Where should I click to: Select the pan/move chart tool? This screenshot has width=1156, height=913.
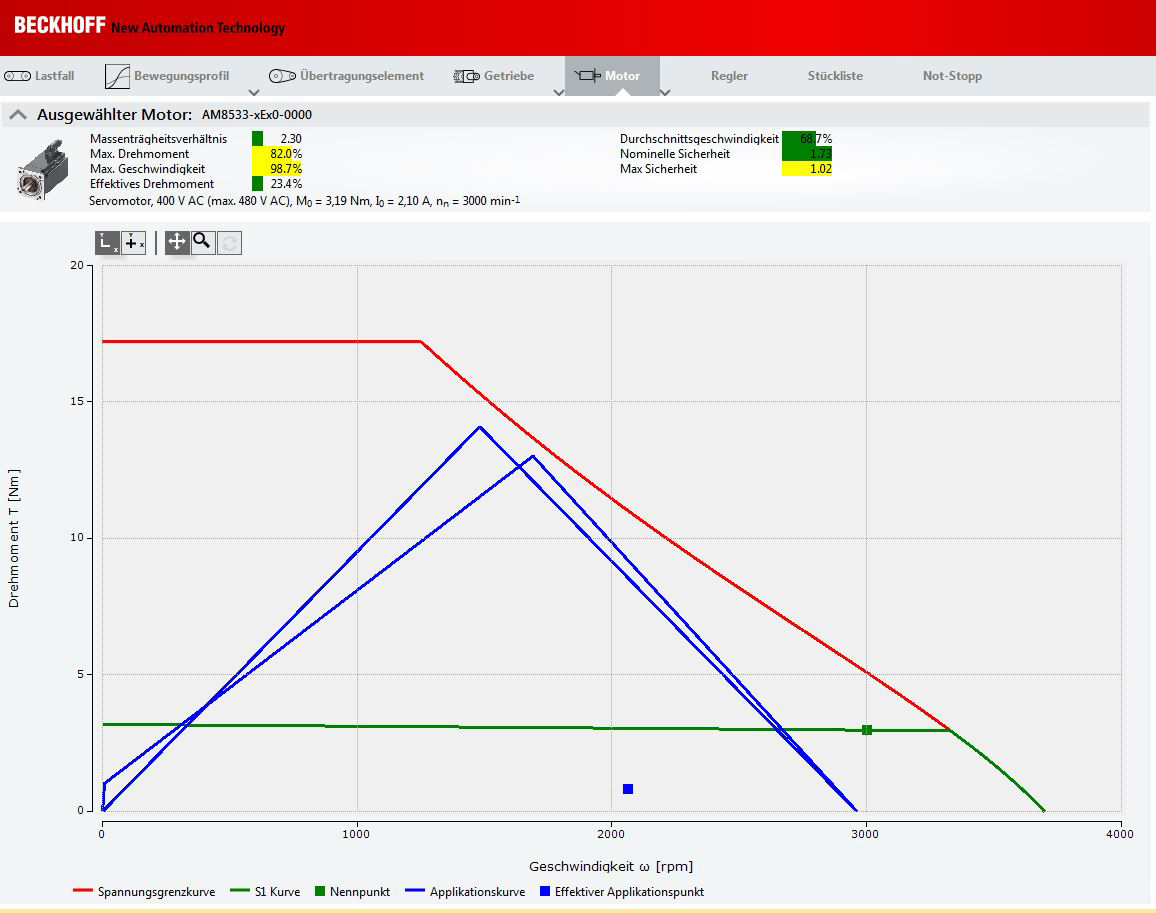pos(177,242)
